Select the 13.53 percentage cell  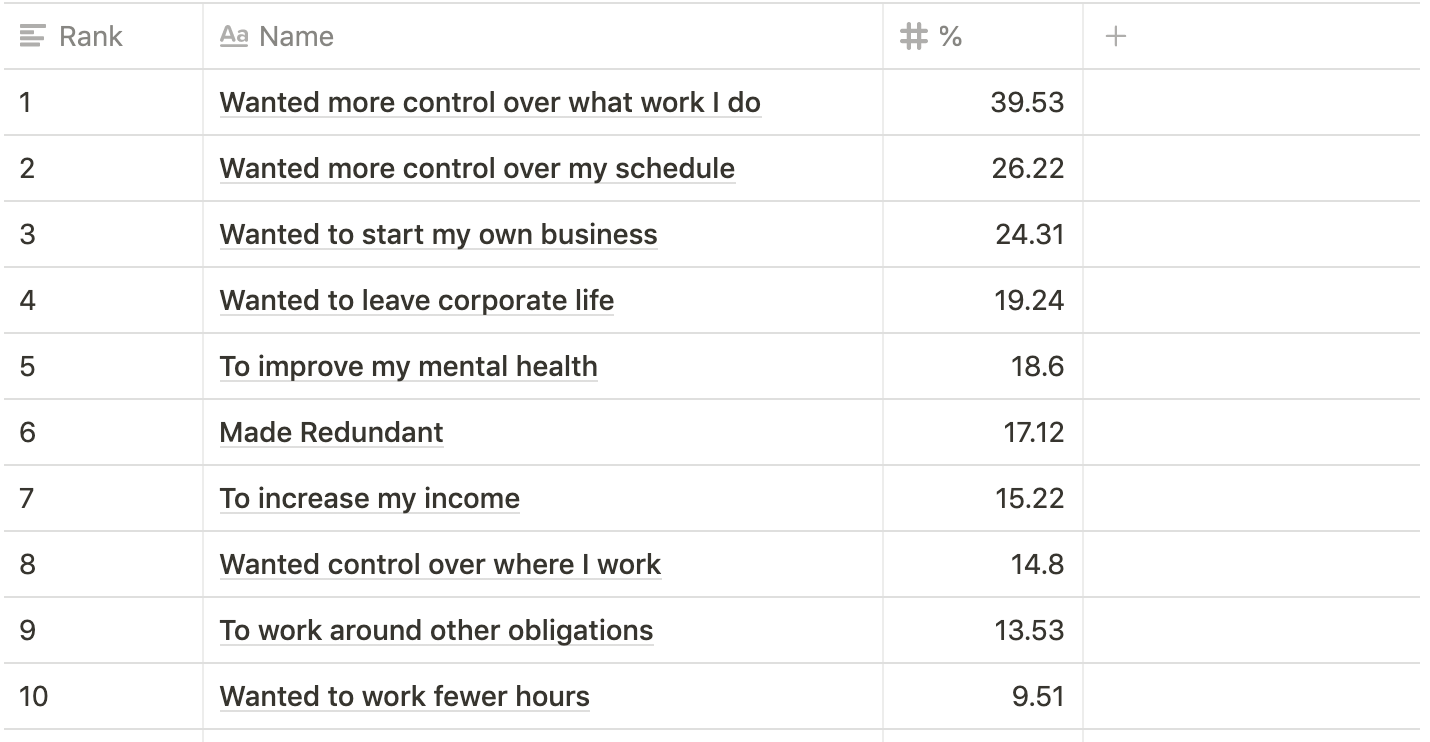983,630
